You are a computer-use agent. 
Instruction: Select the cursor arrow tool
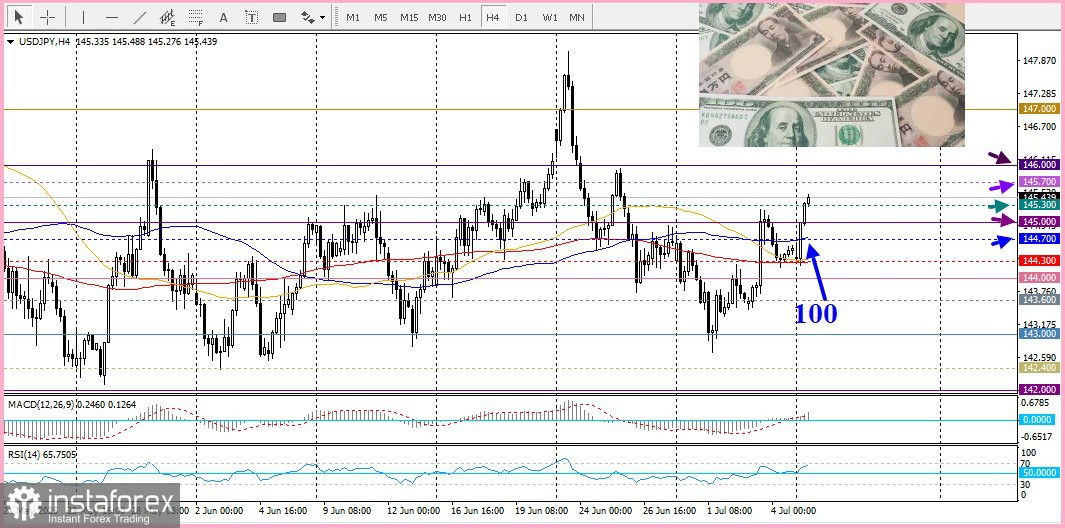pos(19,17)
